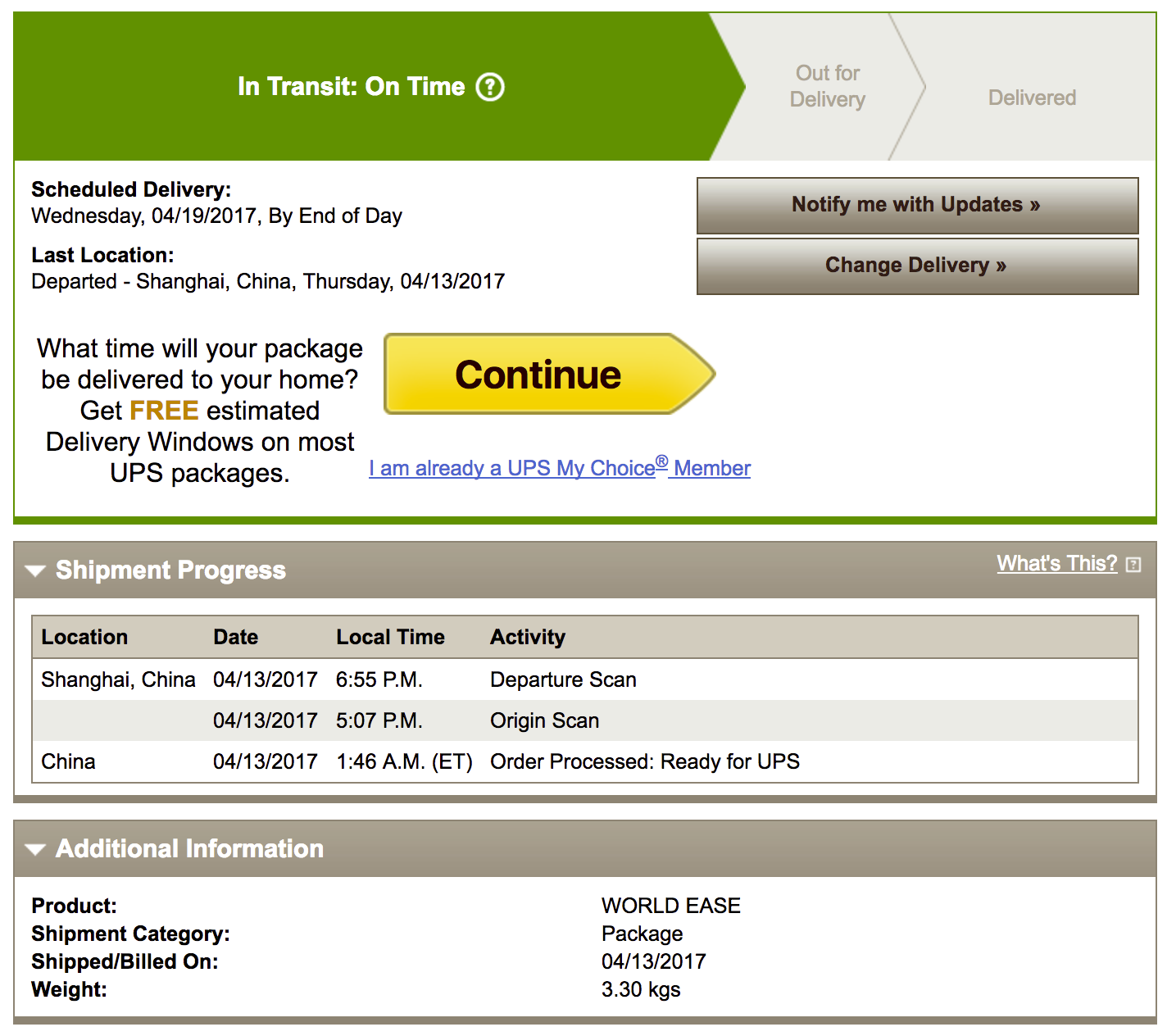1167x1036 pixels.
Task: Select the Origin Scan activity row
Action: (x=544, y=720)
